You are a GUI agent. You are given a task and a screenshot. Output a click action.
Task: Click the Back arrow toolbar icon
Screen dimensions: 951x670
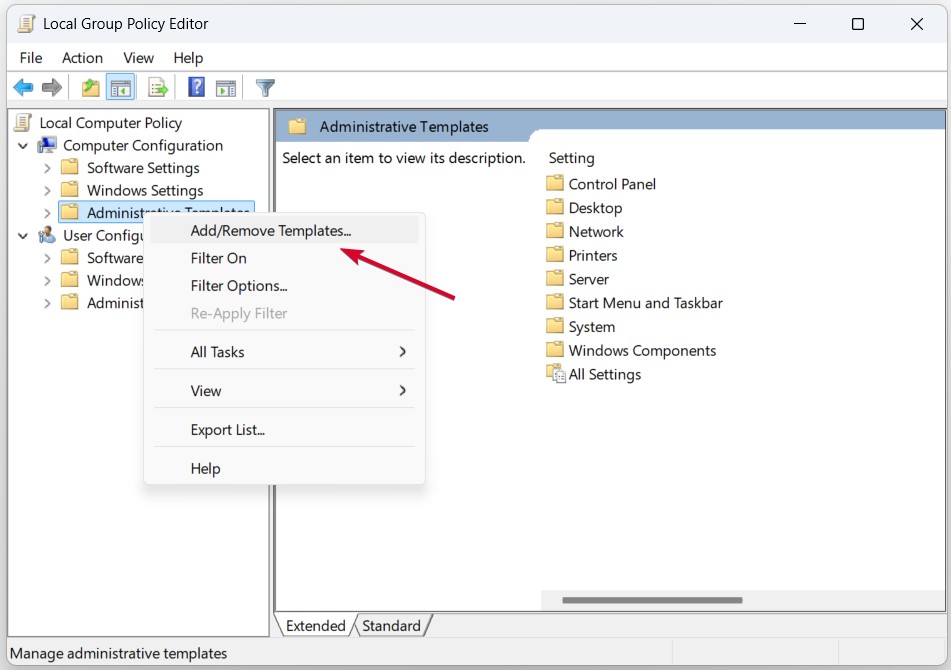pyautogui.click(x=23, y=88)
